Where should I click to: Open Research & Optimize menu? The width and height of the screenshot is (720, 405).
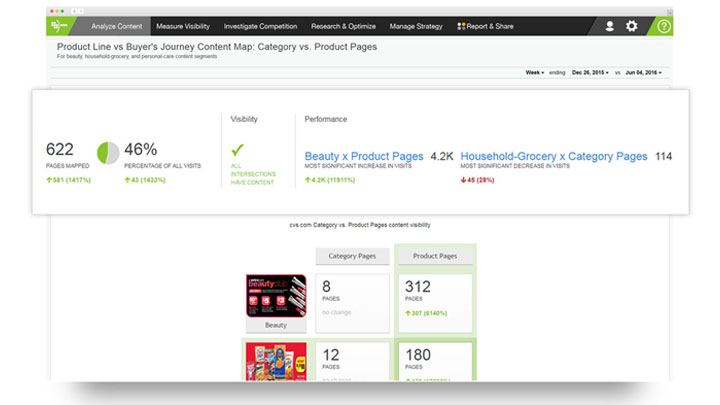pos(343,26)
